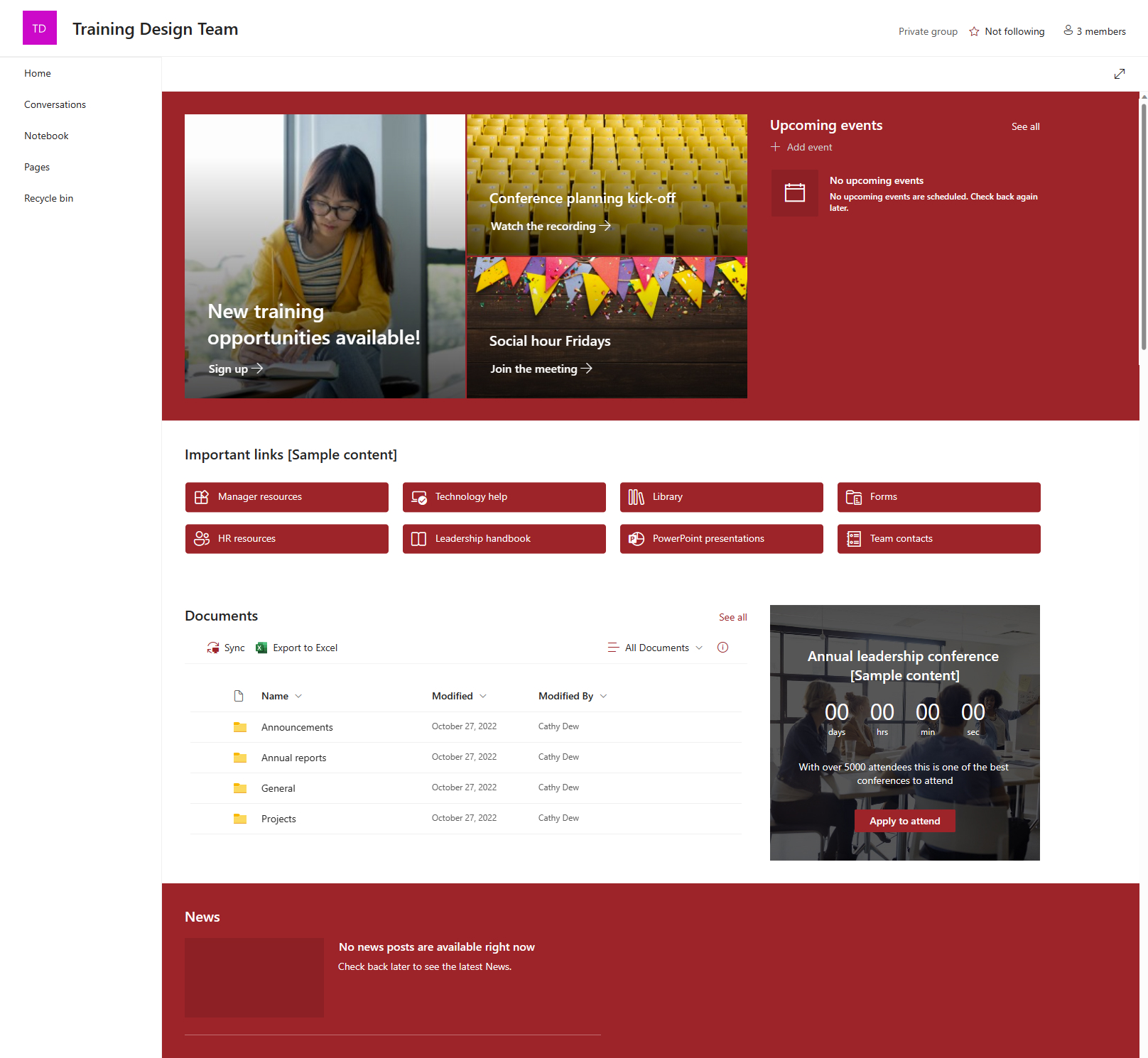Open the All Documents view dropdown
Image resolution: width=1148 pixels, height=1058 pixels.
pos(655,647)
